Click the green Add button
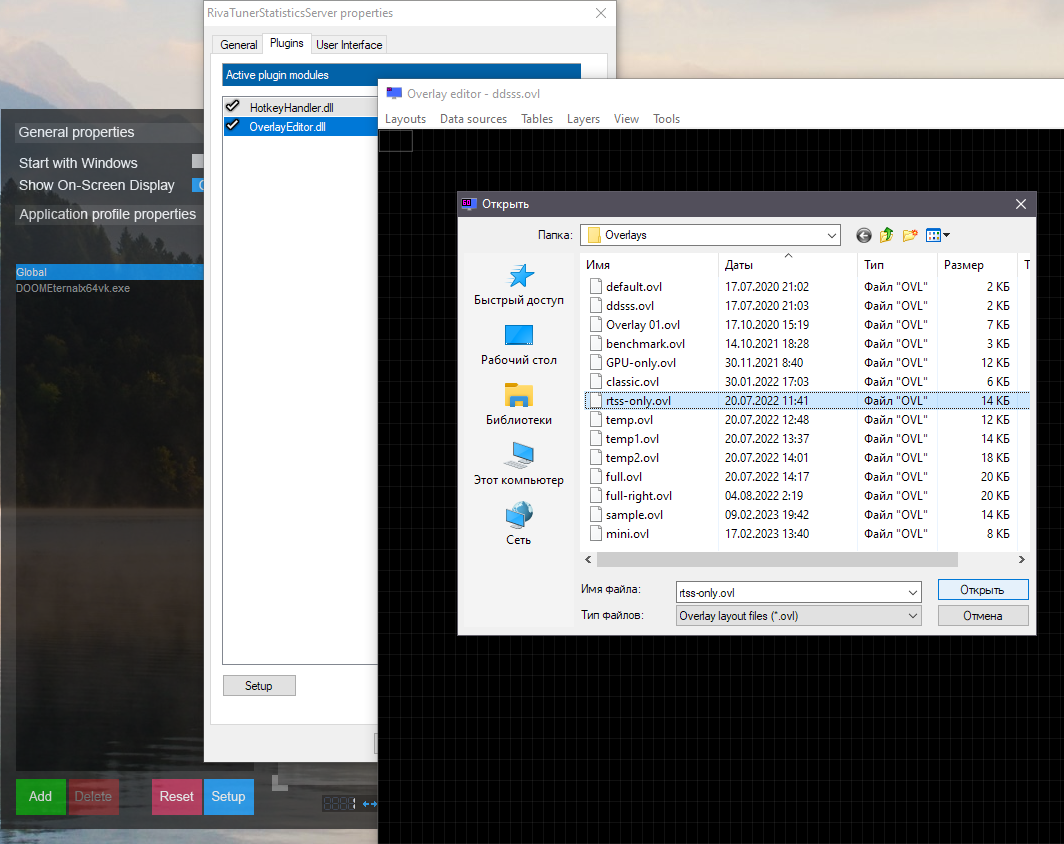The width and height of the screenshot is (1064, 844). [41, 797]
